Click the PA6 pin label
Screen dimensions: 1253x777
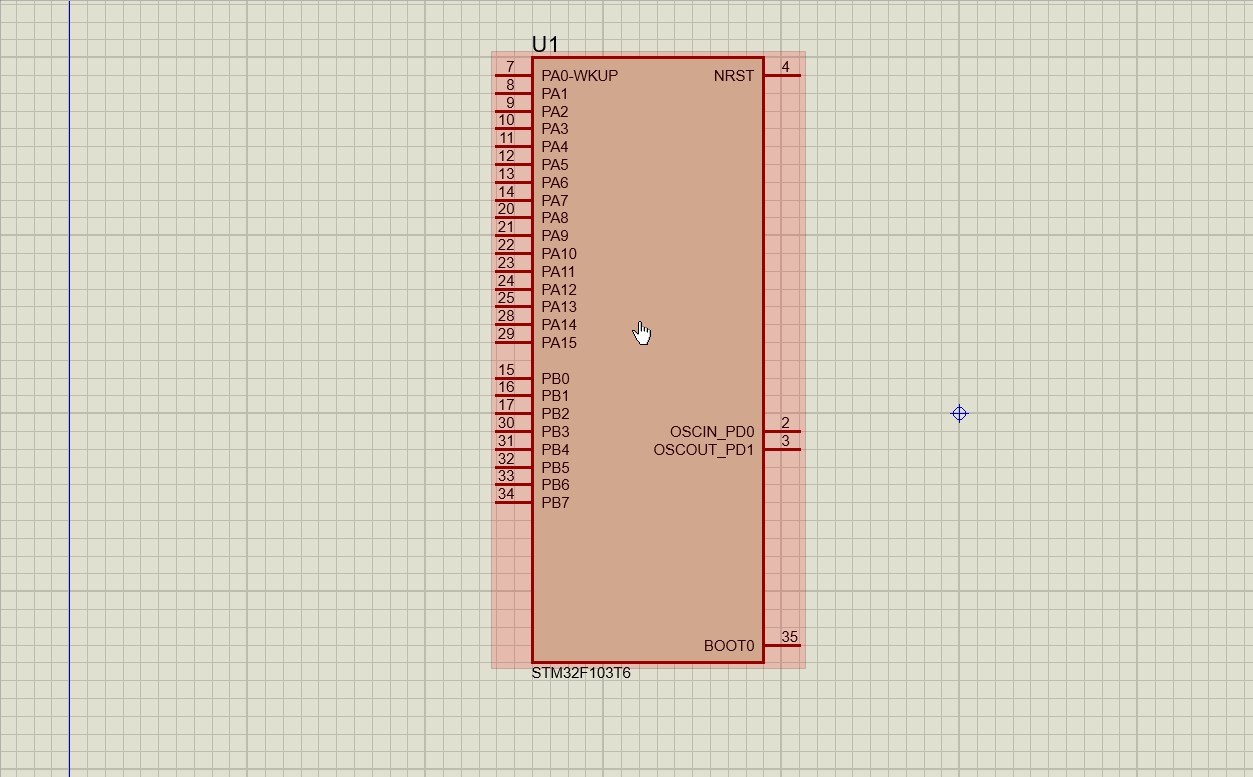(555, 183)
